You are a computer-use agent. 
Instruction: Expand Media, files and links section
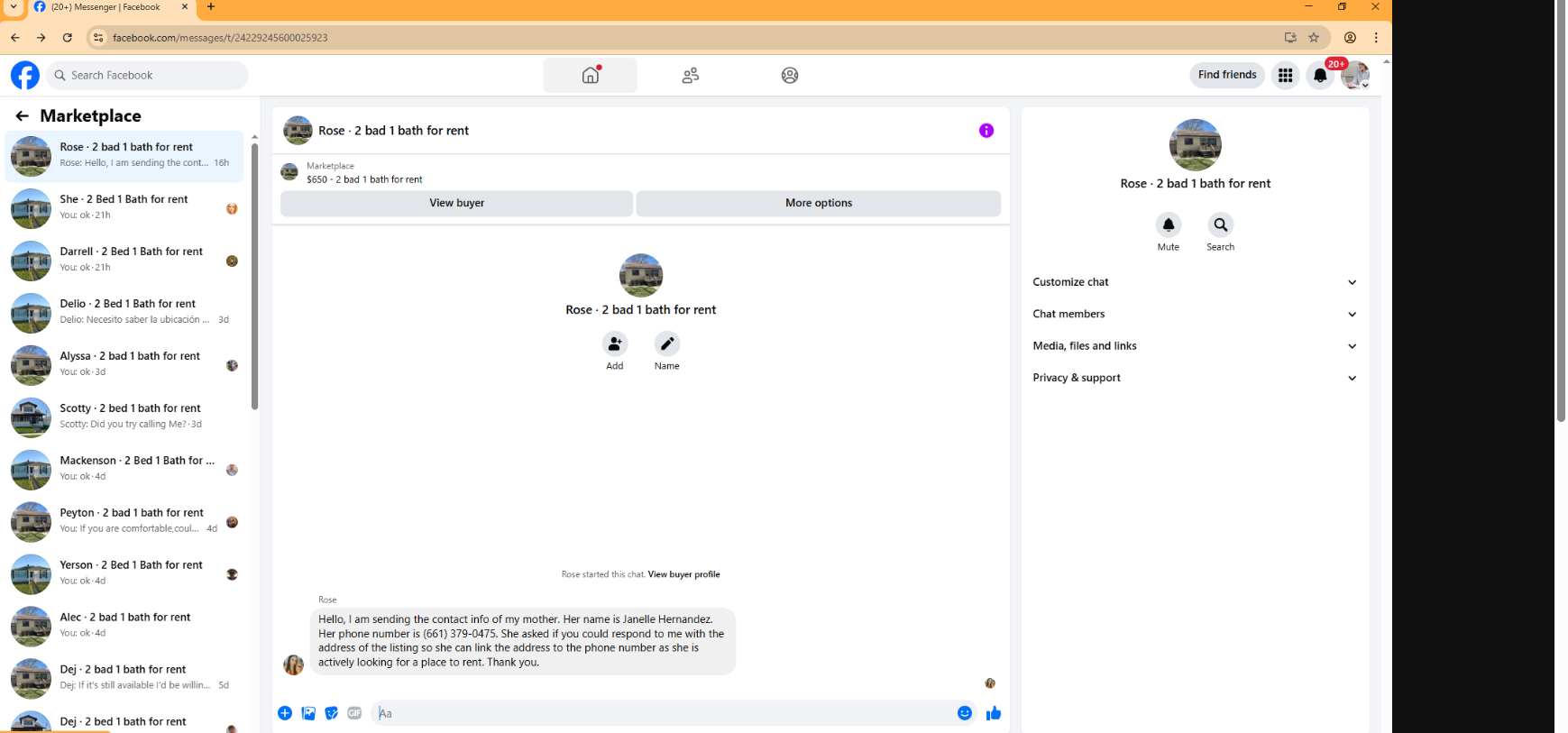tap(1195, 346)
